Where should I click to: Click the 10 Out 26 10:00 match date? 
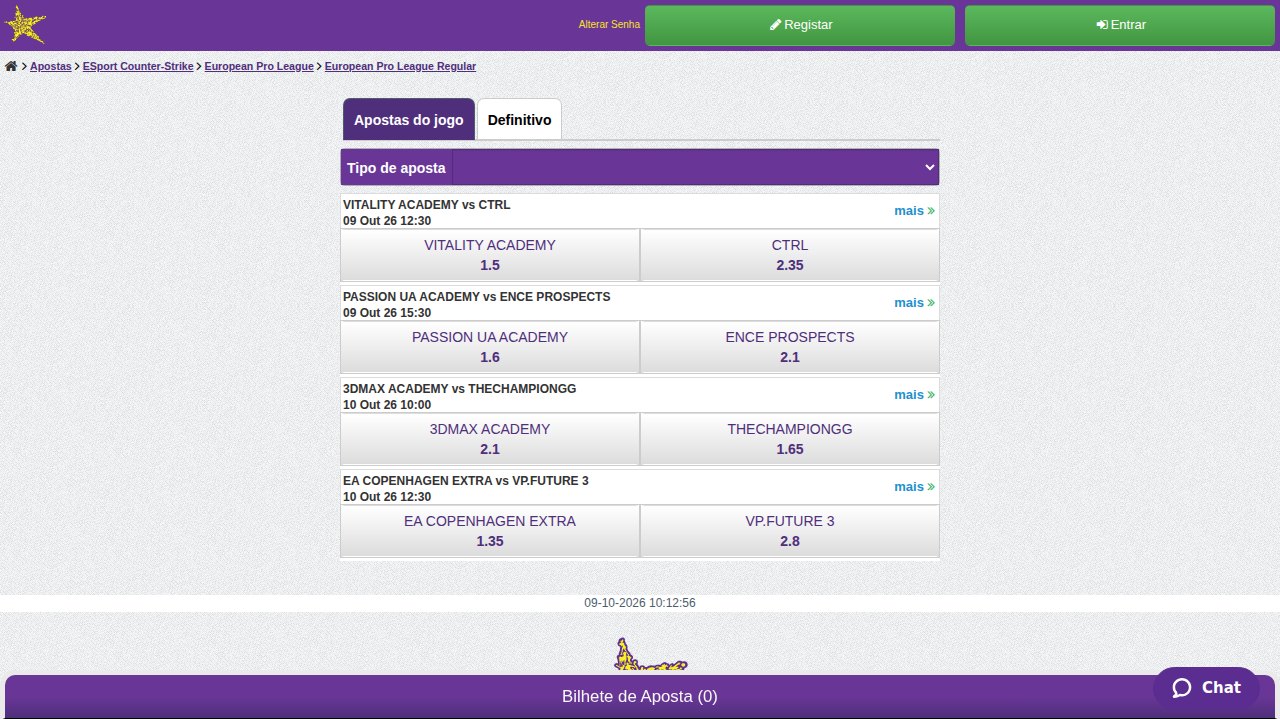tap(387, 405)
